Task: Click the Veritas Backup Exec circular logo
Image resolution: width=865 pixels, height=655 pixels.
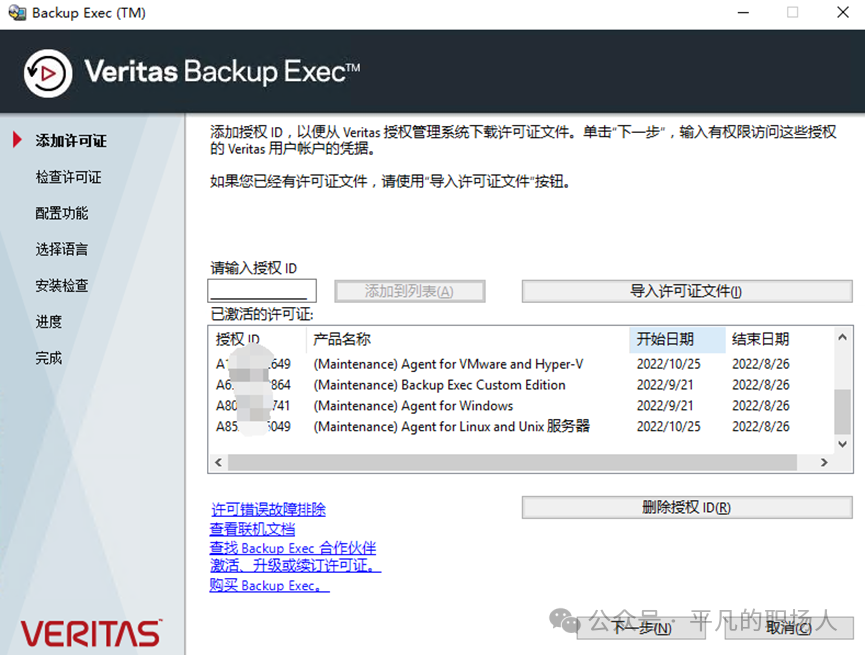Action: tap(47, 73)
